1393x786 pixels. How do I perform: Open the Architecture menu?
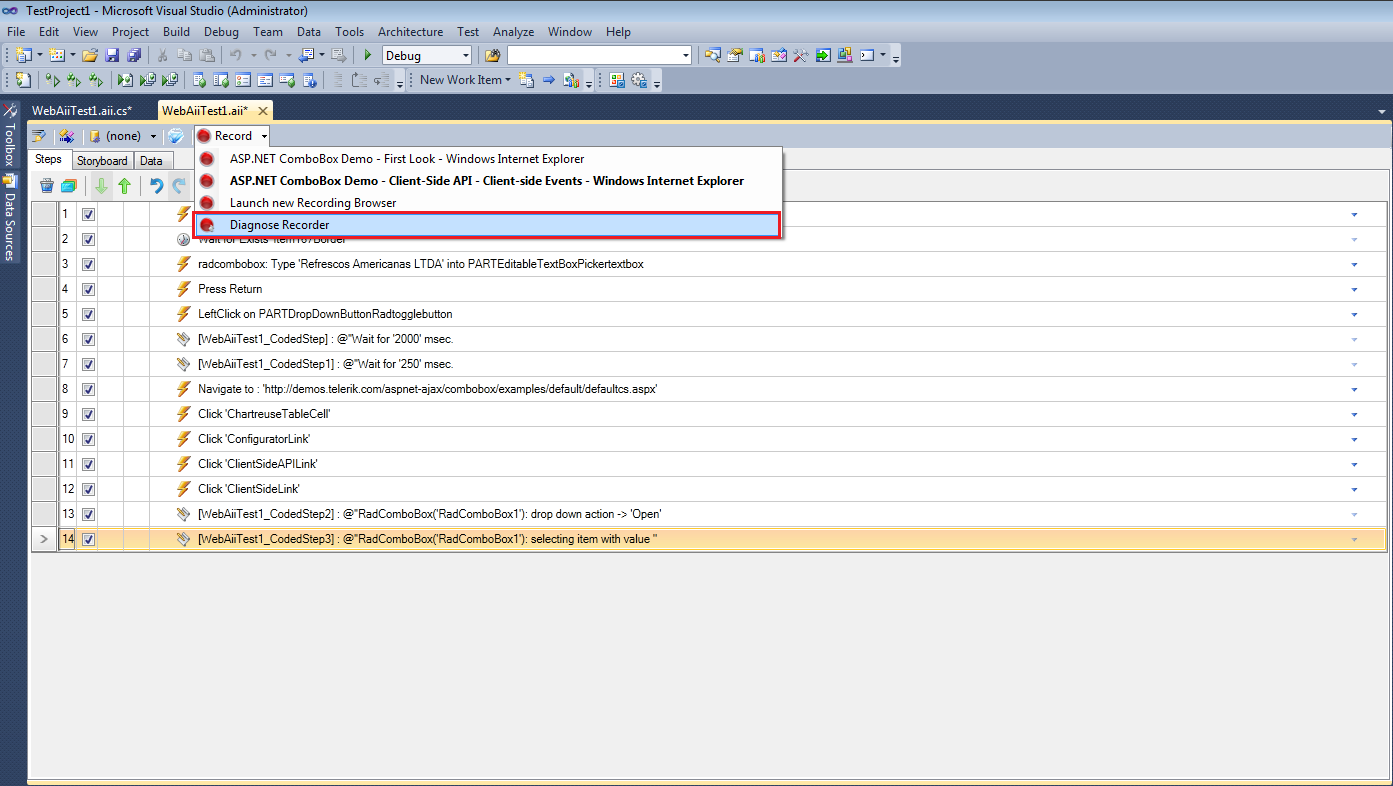point(410,32)
